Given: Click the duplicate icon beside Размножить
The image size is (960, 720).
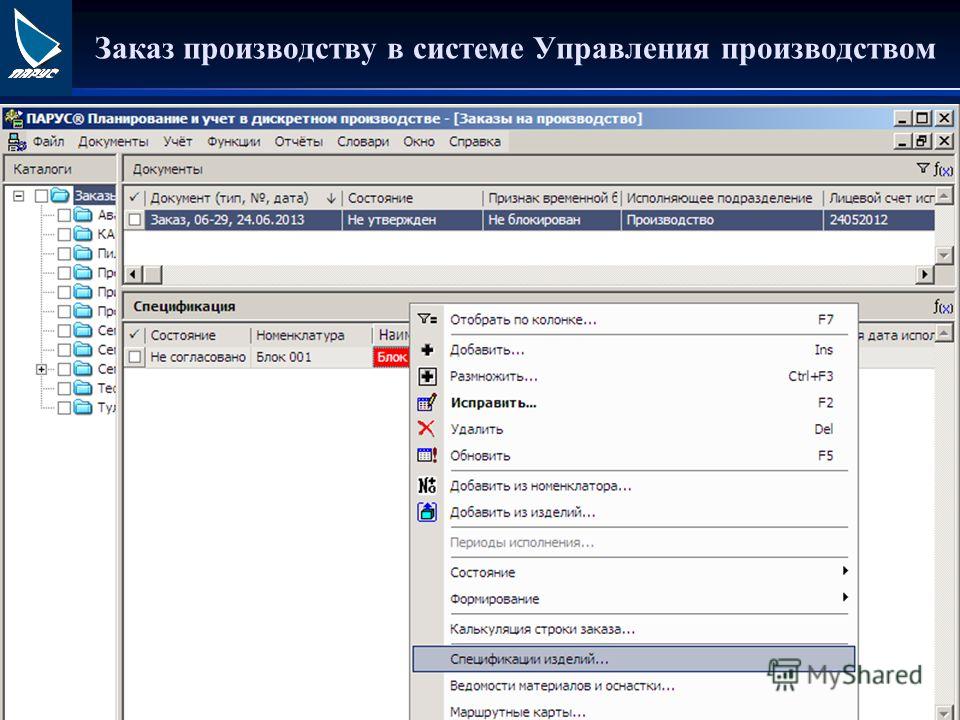Looking at the screenshot, I should [427, 376].
